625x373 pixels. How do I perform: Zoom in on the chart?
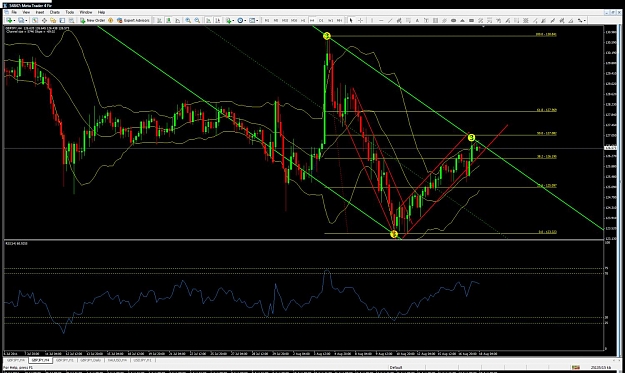(188, 20)
